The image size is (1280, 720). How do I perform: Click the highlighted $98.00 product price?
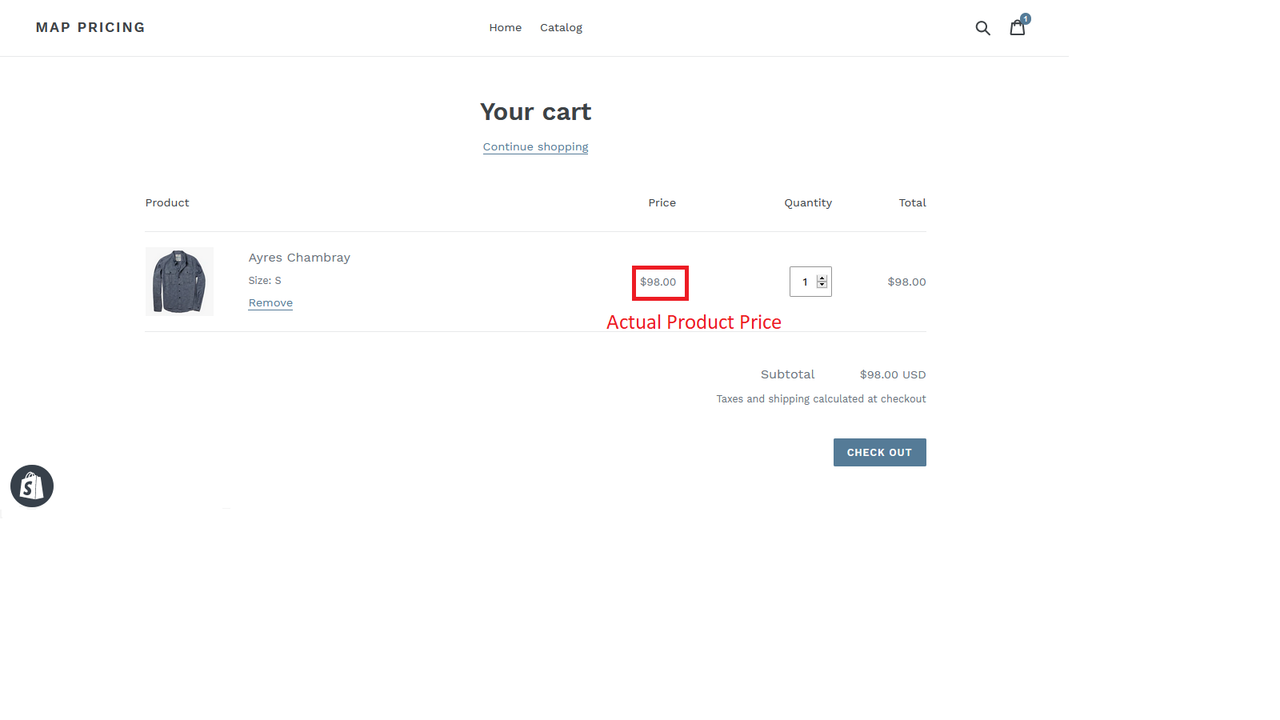tap(659, 282)
